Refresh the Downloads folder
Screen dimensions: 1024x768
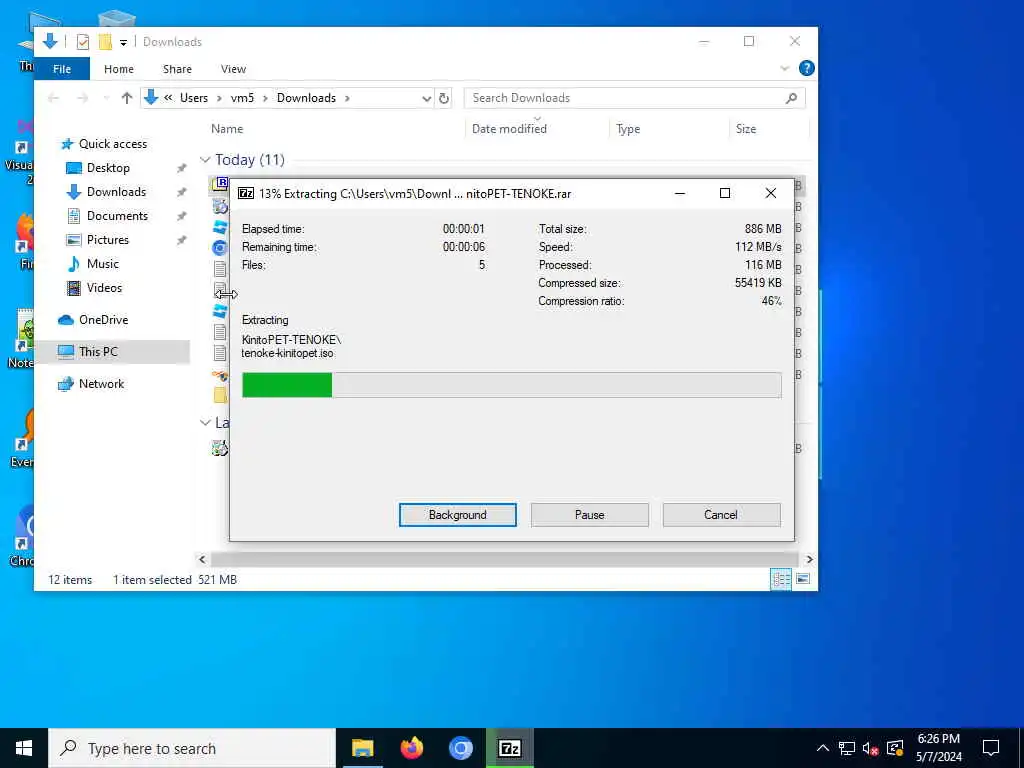click(444, 99)
